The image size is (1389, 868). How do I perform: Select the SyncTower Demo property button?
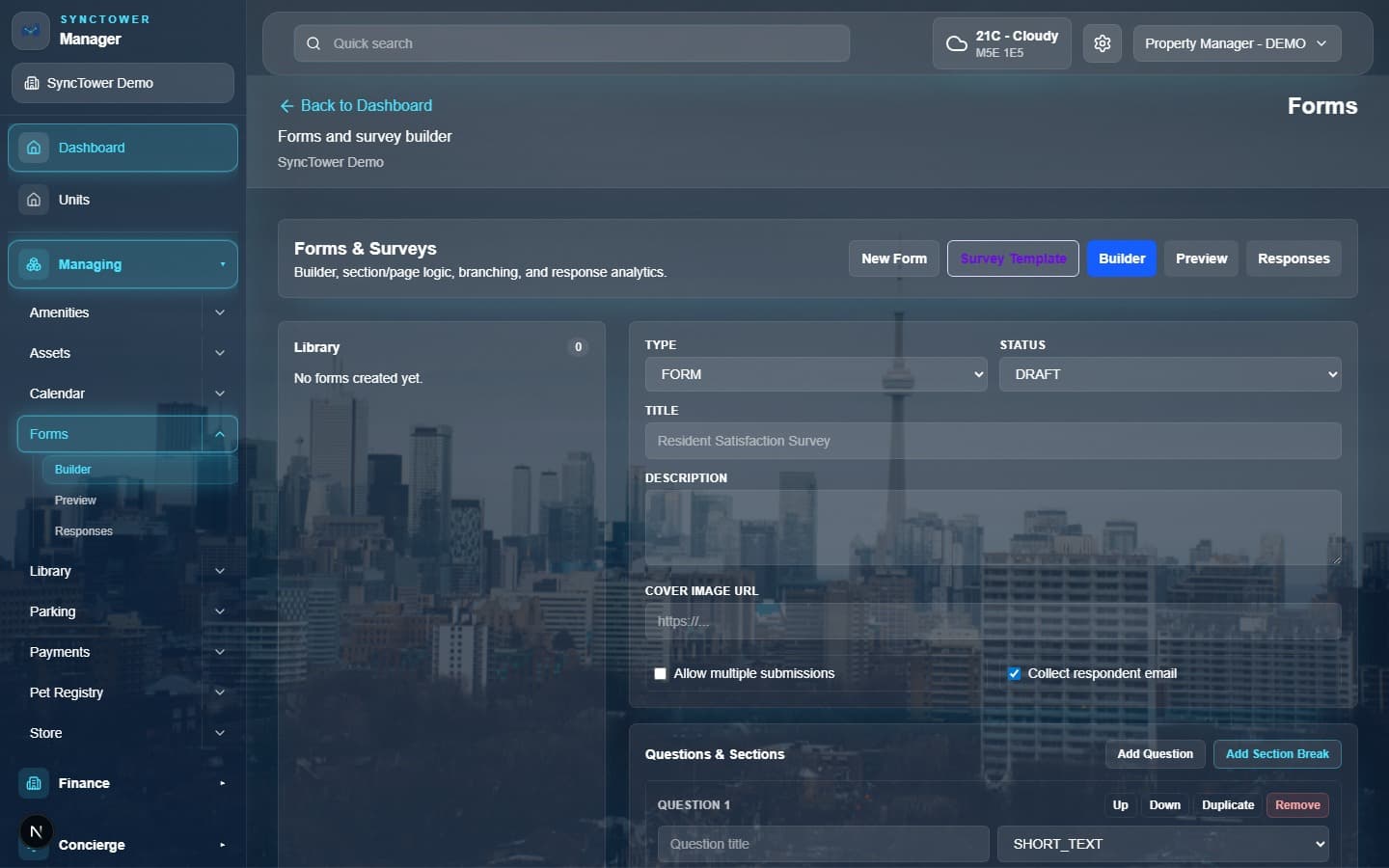click(123, 83)
